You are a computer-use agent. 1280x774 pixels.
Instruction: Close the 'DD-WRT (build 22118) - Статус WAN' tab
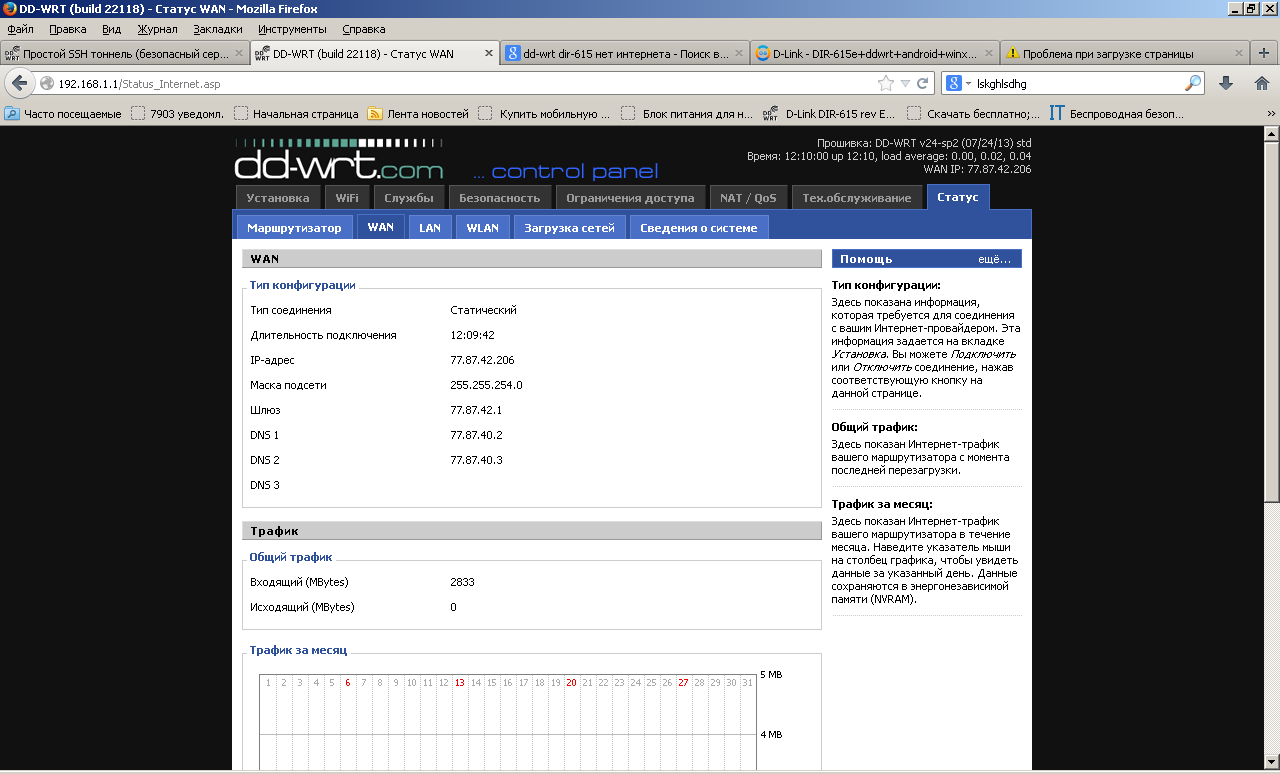tap(488, 53)
